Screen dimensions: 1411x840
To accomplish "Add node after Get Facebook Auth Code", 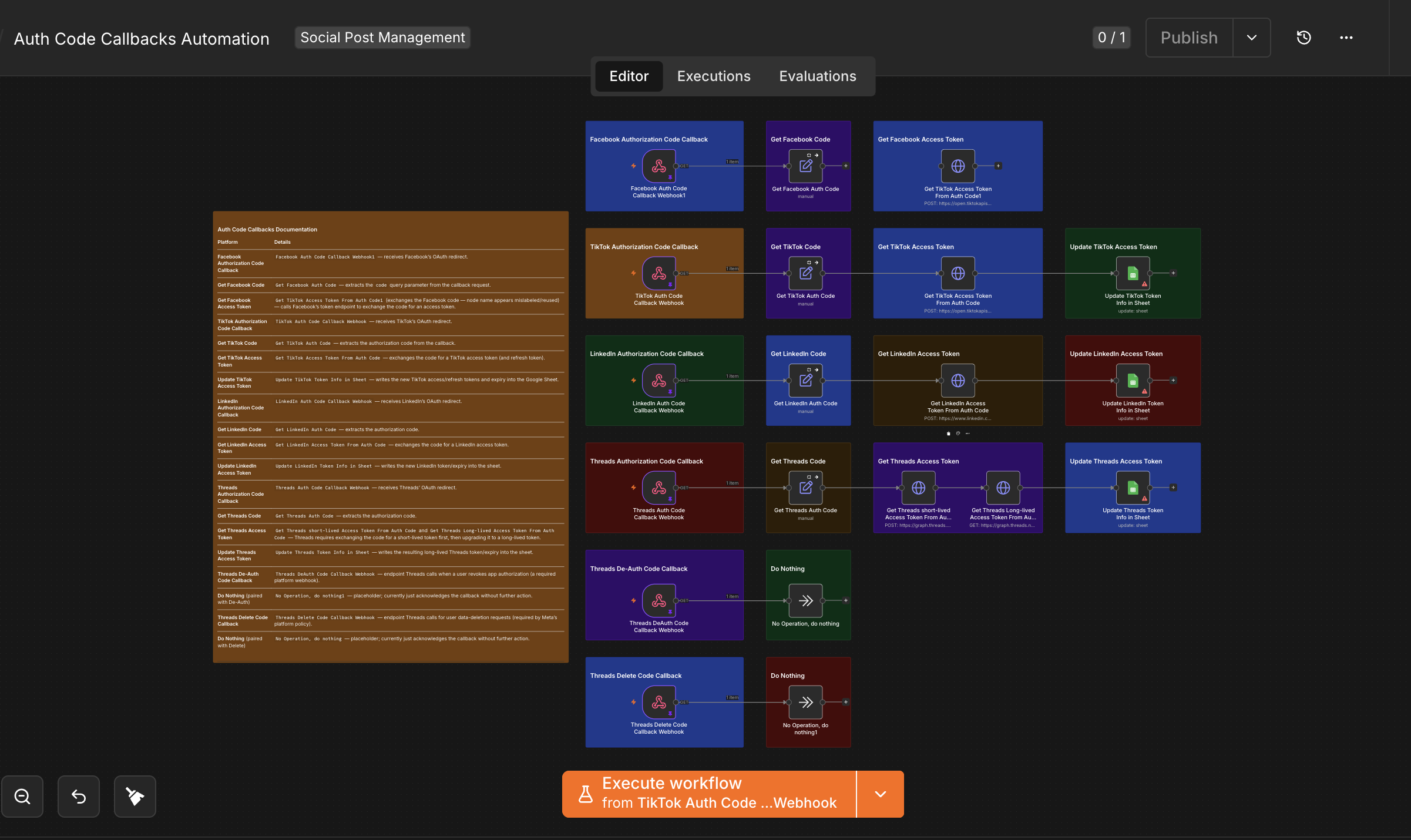I will coord(846,166).
